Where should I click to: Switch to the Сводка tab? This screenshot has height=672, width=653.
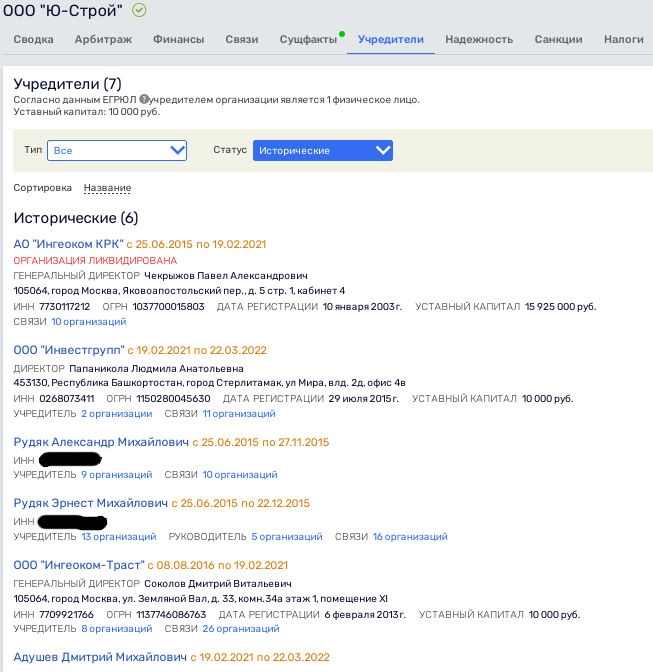33,40
